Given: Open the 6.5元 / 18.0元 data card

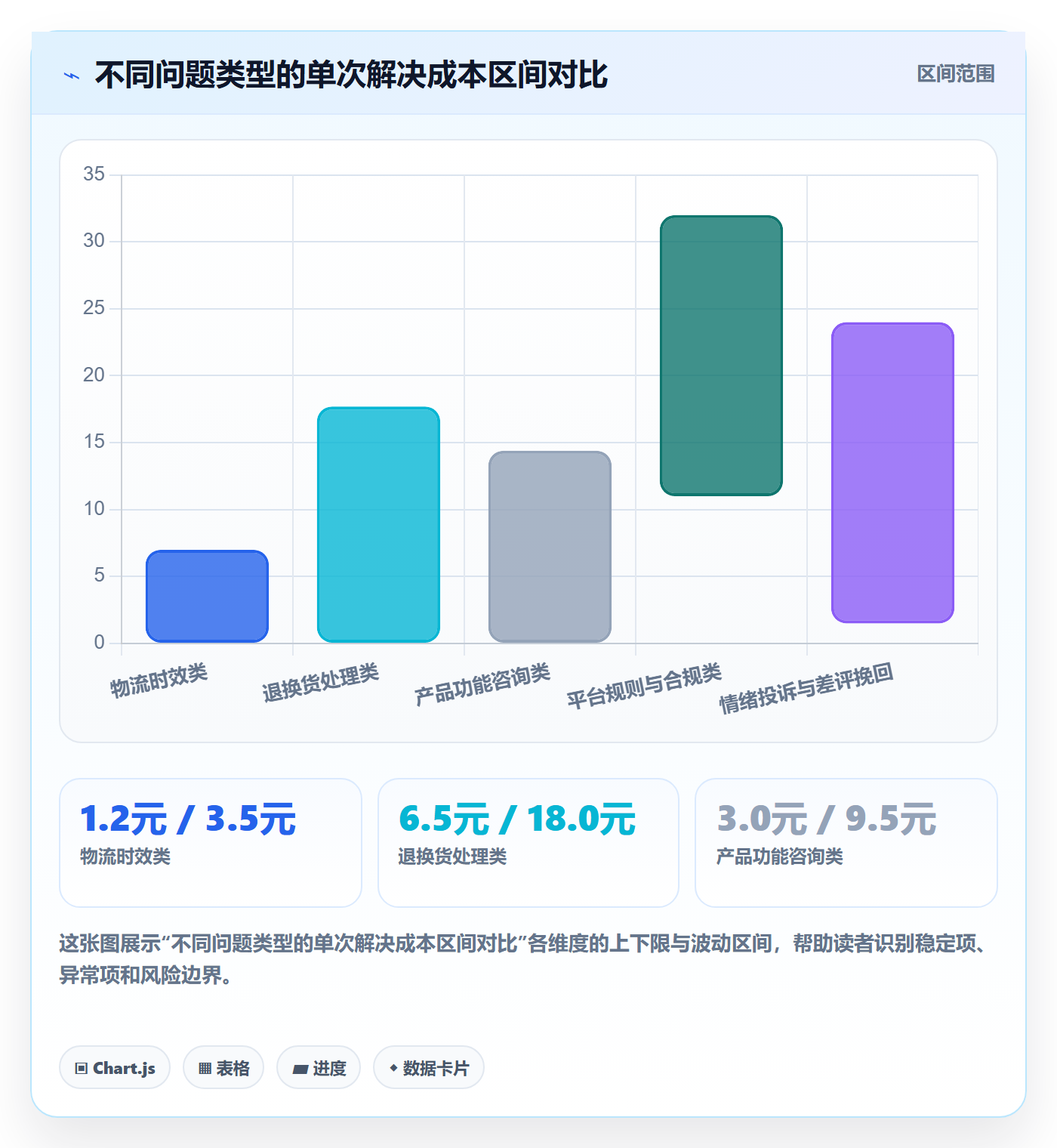Looking at the screenshot, I should tap(528, 843).
